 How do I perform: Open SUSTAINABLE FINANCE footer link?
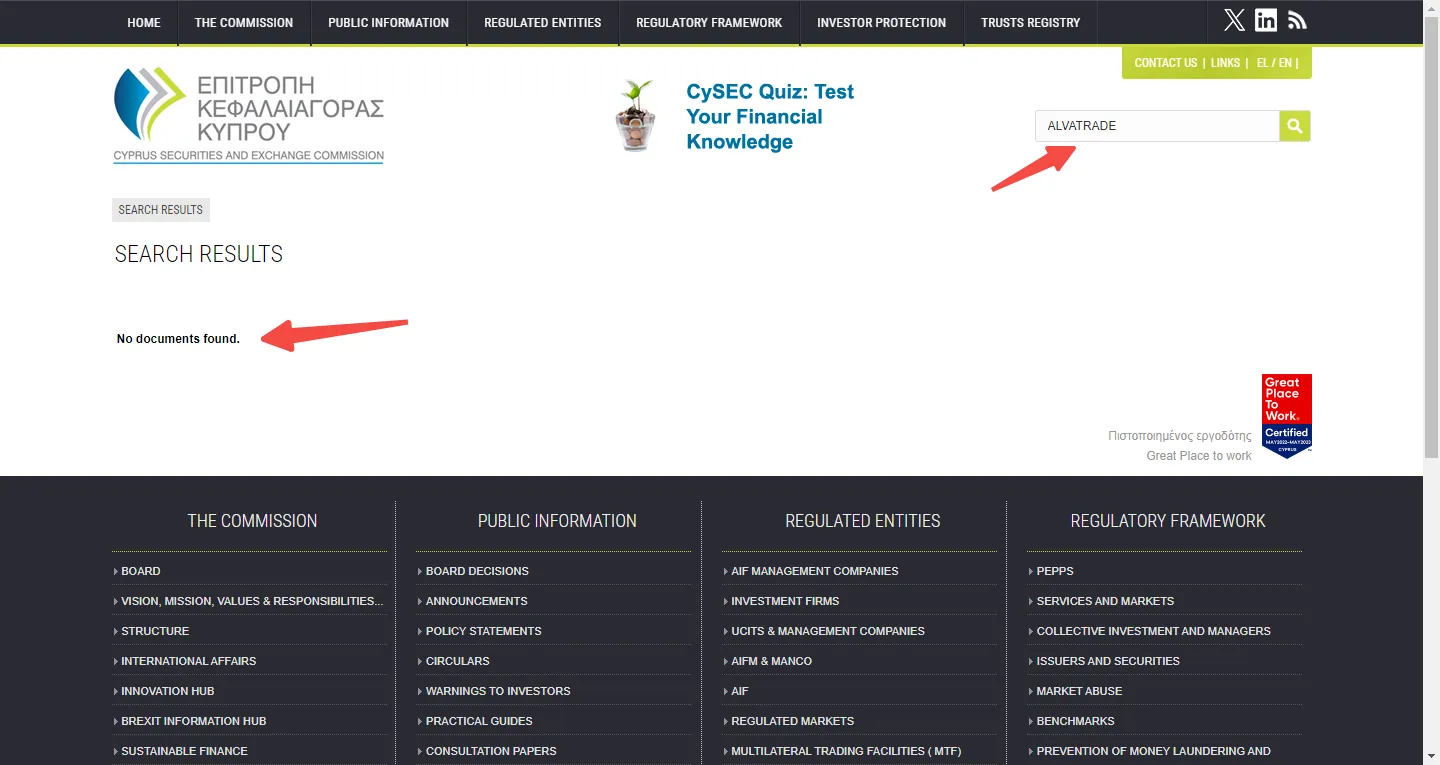[184, 751]
